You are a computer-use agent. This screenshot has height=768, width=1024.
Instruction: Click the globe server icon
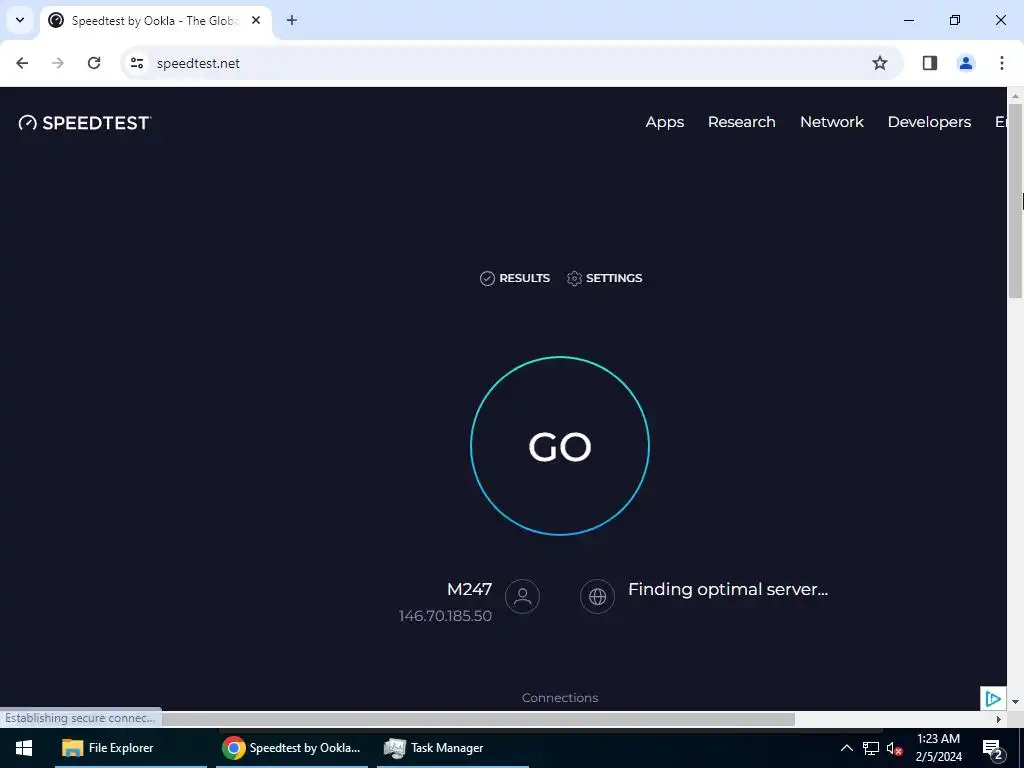pyautogui.click(x=598, y=596)
